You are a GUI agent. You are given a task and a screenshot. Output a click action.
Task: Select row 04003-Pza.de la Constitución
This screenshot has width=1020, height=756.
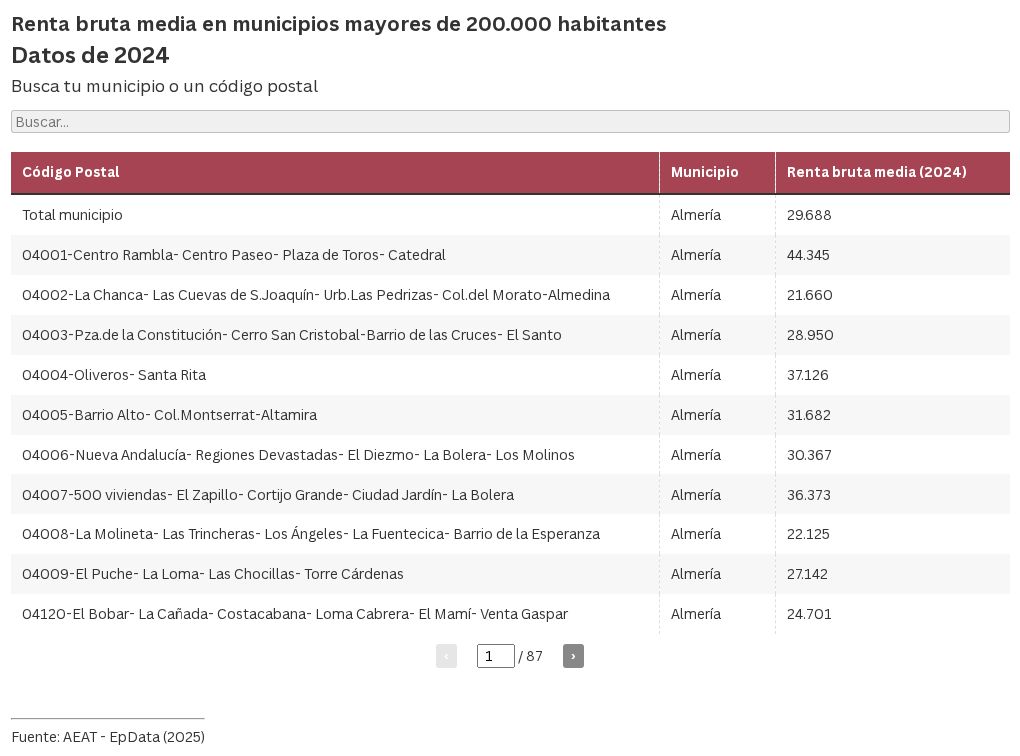(x=291, y=335)
